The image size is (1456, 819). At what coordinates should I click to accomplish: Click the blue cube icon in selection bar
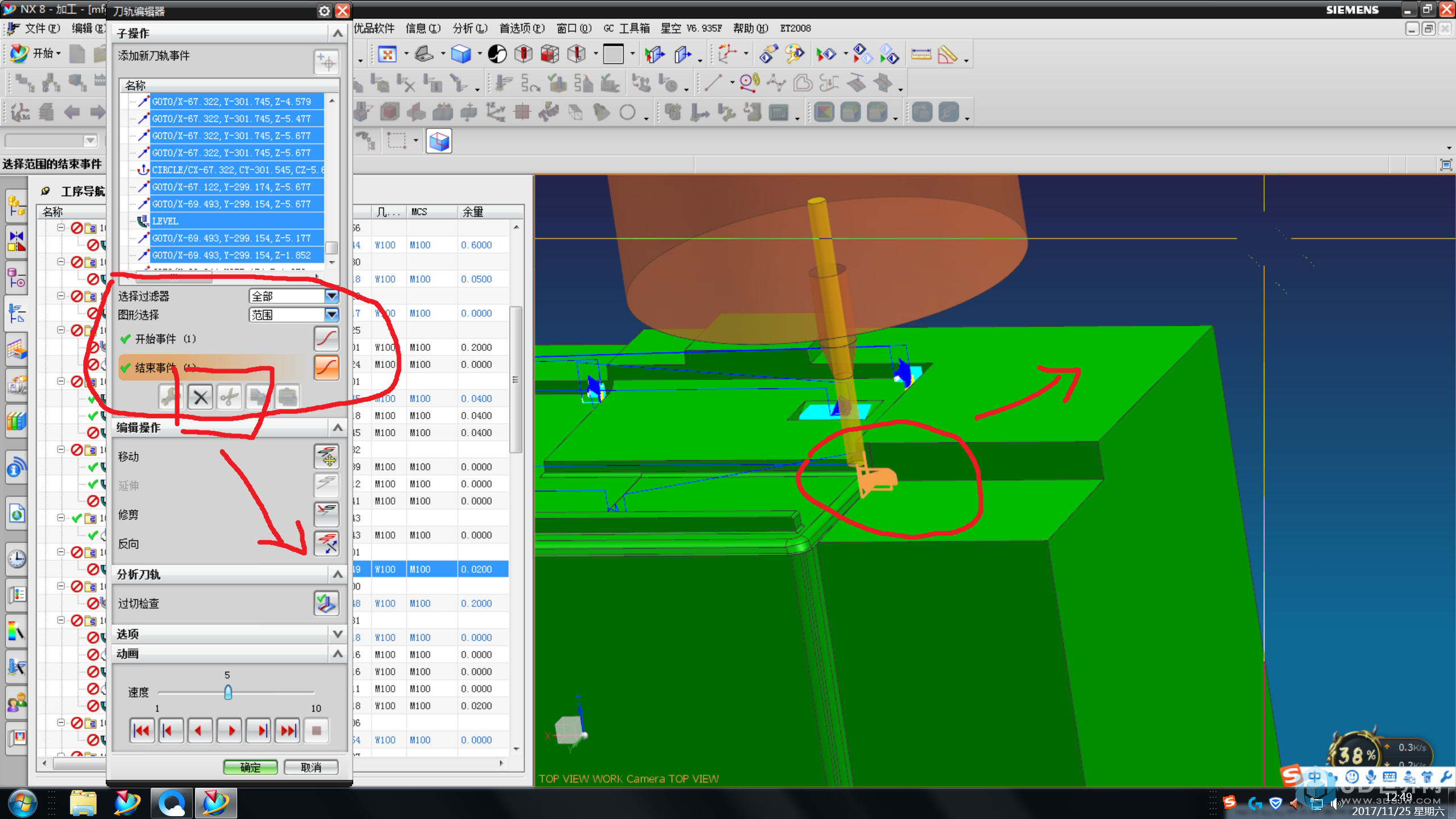(439, 141)
